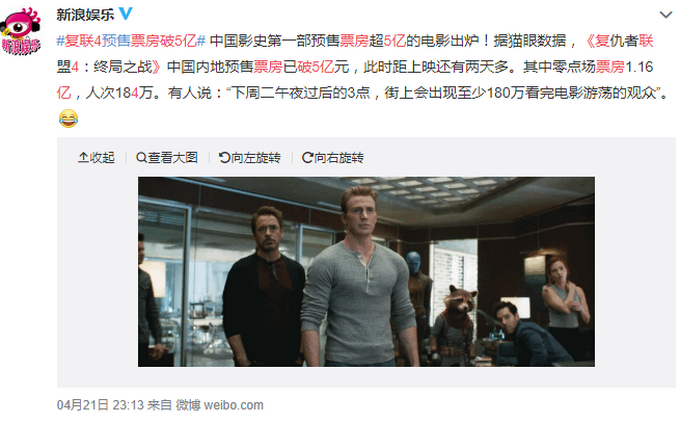Click the 新浪娱乐 avatar logo

21,31
